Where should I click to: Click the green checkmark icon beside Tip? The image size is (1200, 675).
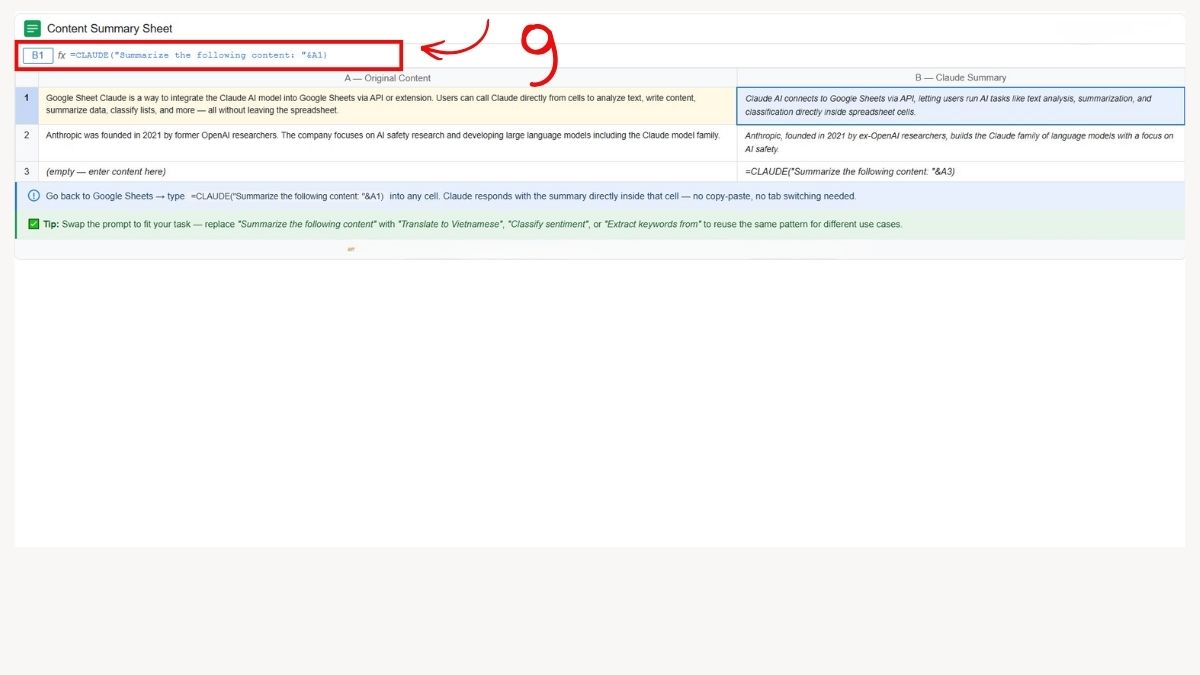[x=34, y=224]
